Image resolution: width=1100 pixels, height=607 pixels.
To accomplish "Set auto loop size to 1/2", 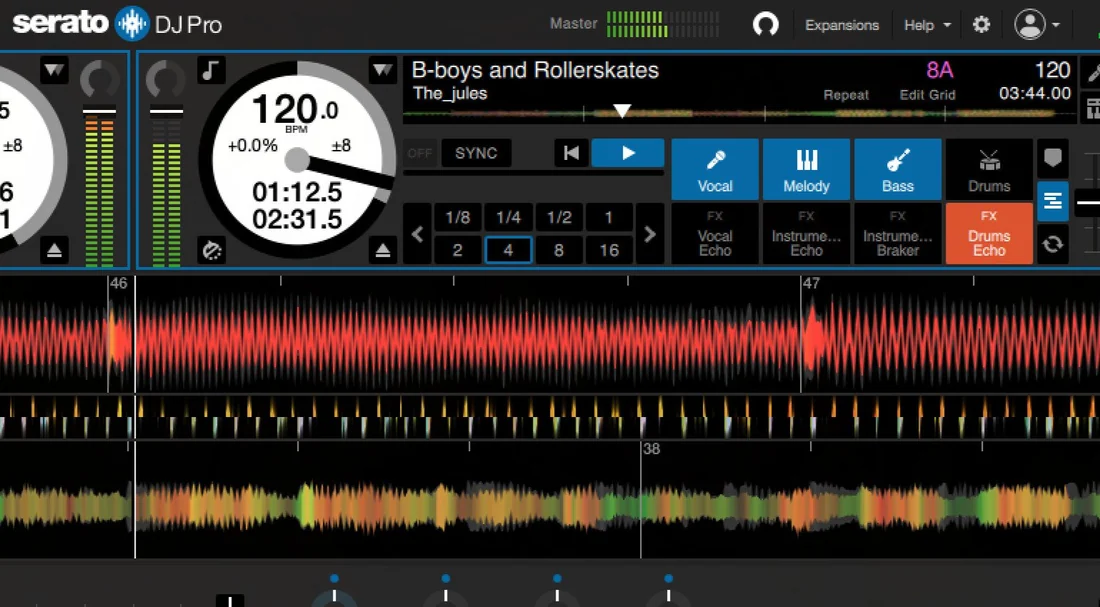I will point(559,218).
